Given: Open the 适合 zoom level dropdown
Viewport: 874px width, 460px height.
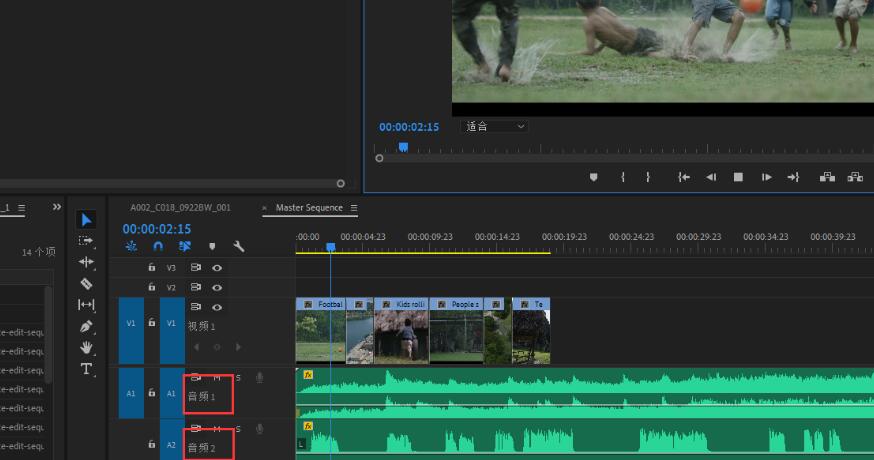Looking at the screenshot, I should 494,127.
